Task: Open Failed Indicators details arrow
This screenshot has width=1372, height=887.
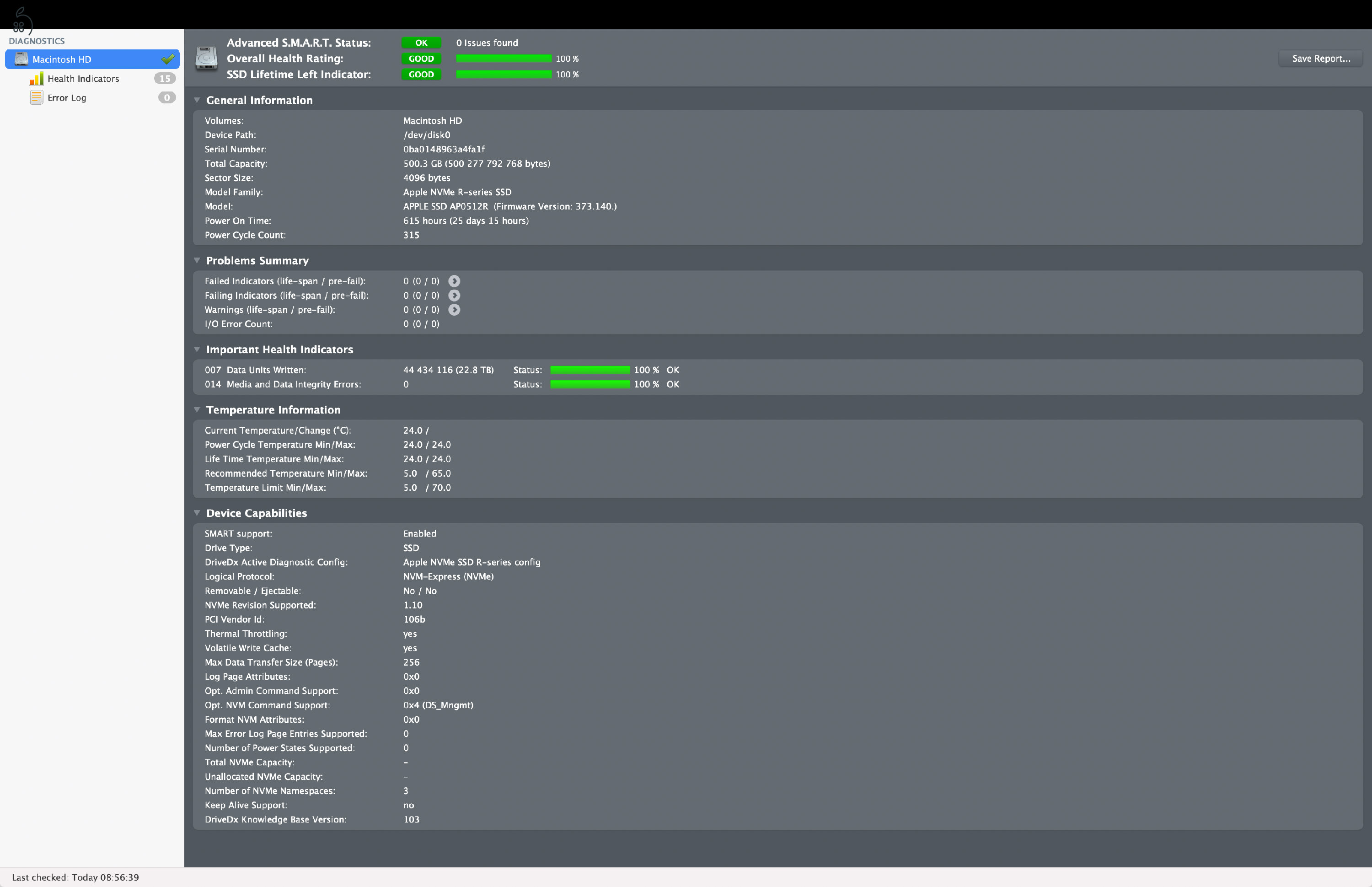Action: click(x=454, y=281)
